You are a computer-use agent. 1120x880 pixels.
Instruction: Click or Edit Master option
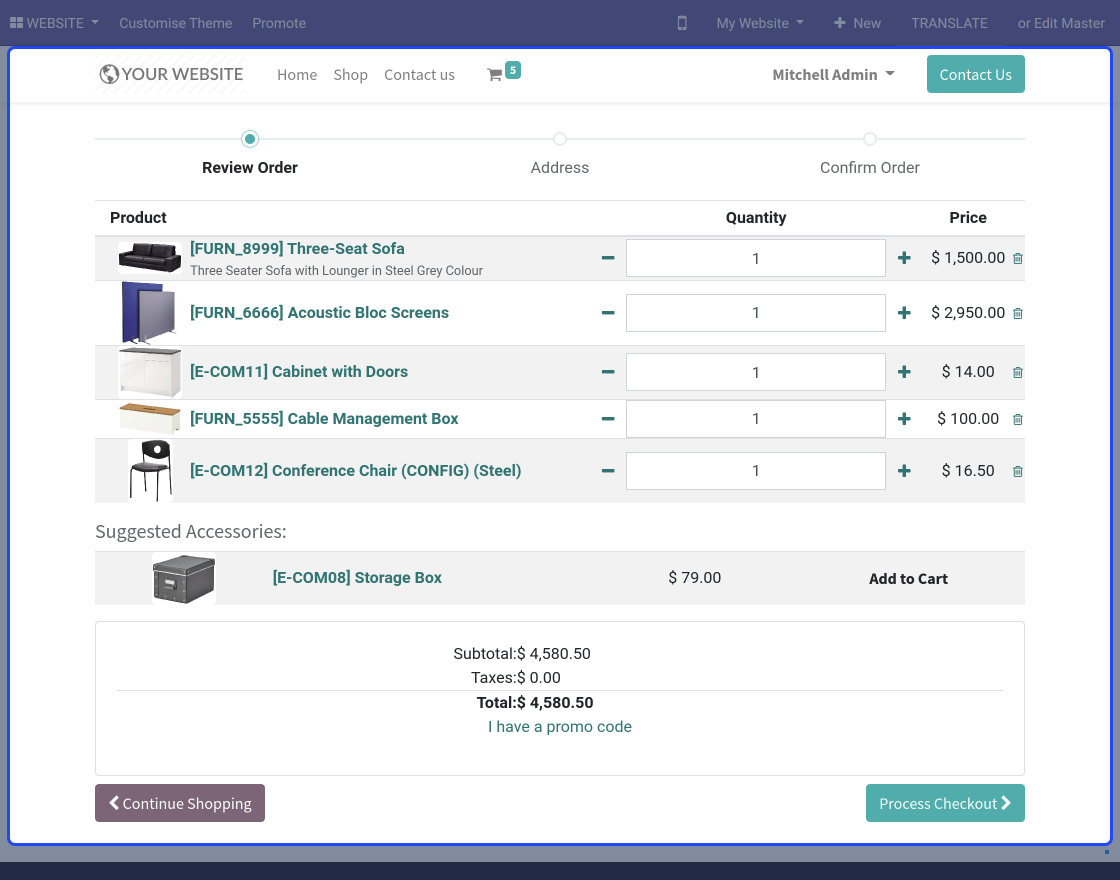[1061, 23]
